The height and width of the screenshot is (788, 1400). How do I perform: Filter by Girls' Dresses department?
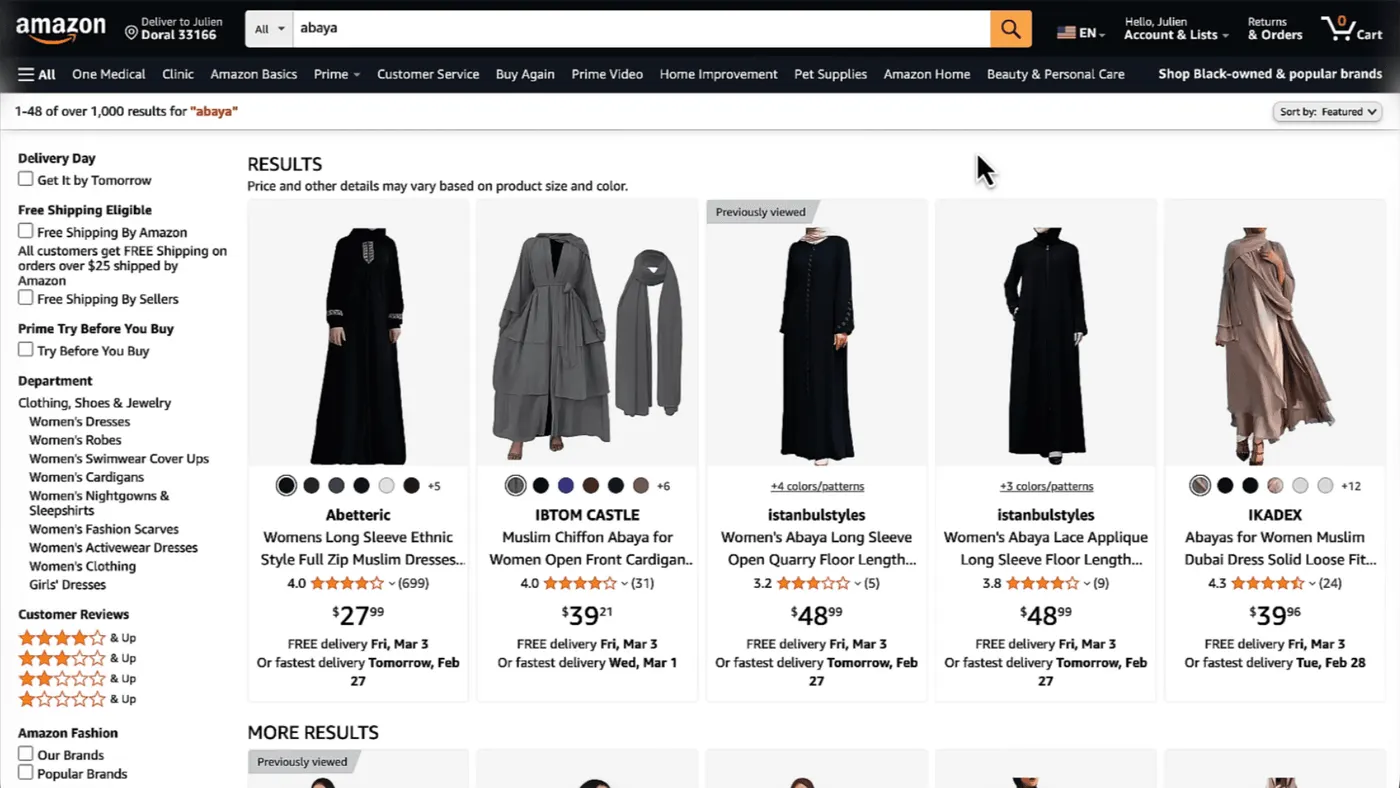(x=67, y=585)
